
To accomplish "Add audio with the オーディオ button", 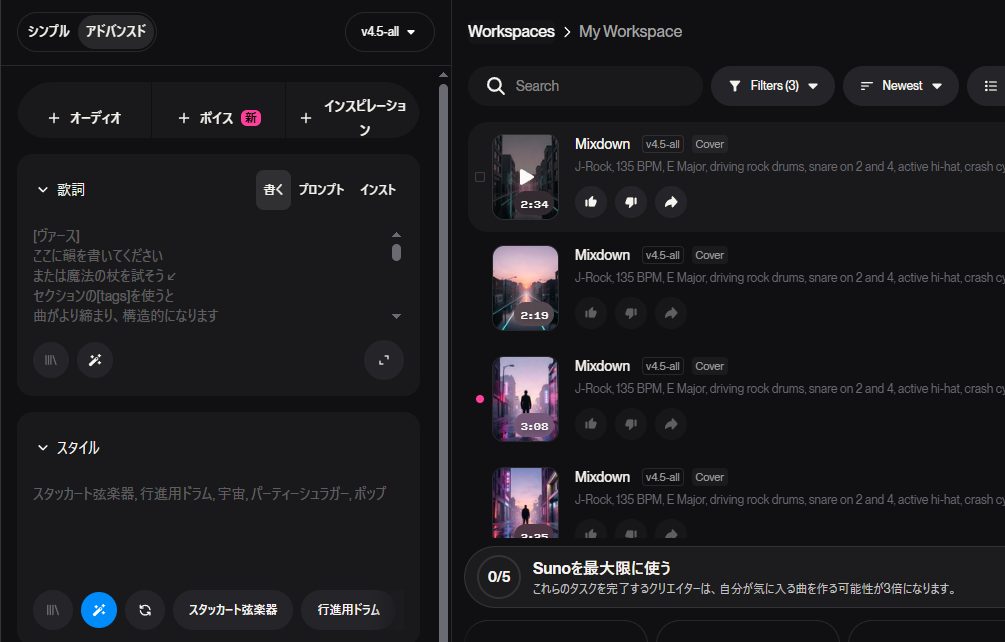I will [x=85, y=118].
